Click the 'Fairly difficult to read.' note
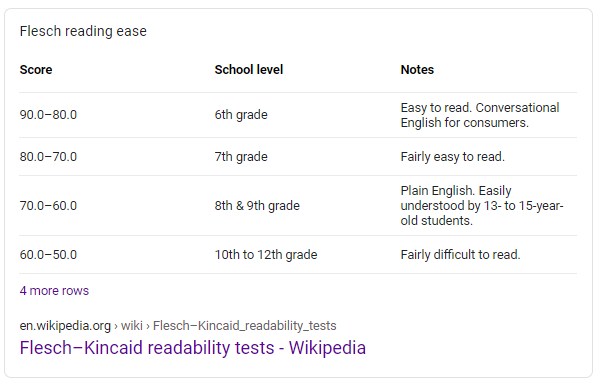The width and height of the screenshot is (598, 382). pos(460,255)
